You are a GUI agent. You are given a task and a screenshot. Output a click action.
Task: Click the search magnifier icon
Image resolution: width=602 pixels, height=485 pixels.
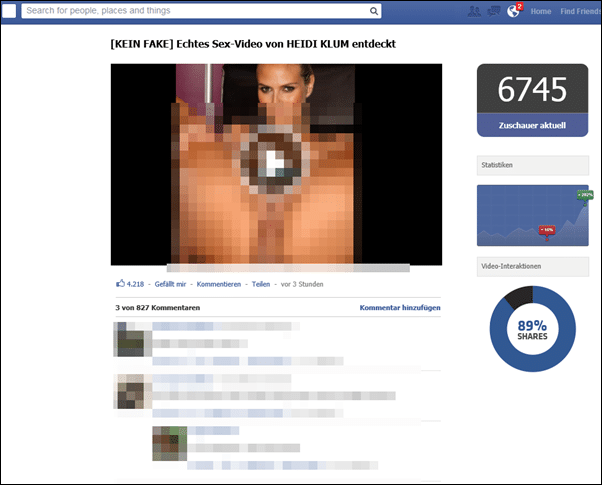tap(374, 11)
